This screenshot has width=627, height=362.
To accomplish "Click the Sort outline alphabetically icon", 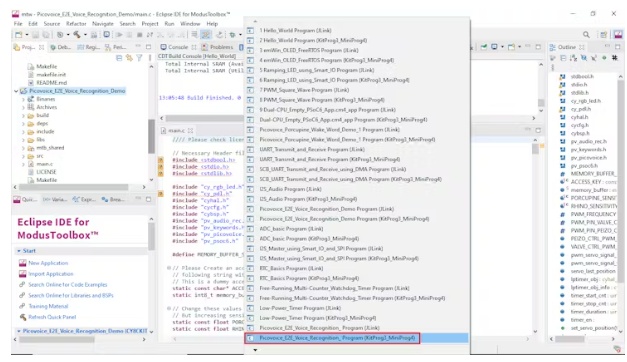I will [573, 58].
